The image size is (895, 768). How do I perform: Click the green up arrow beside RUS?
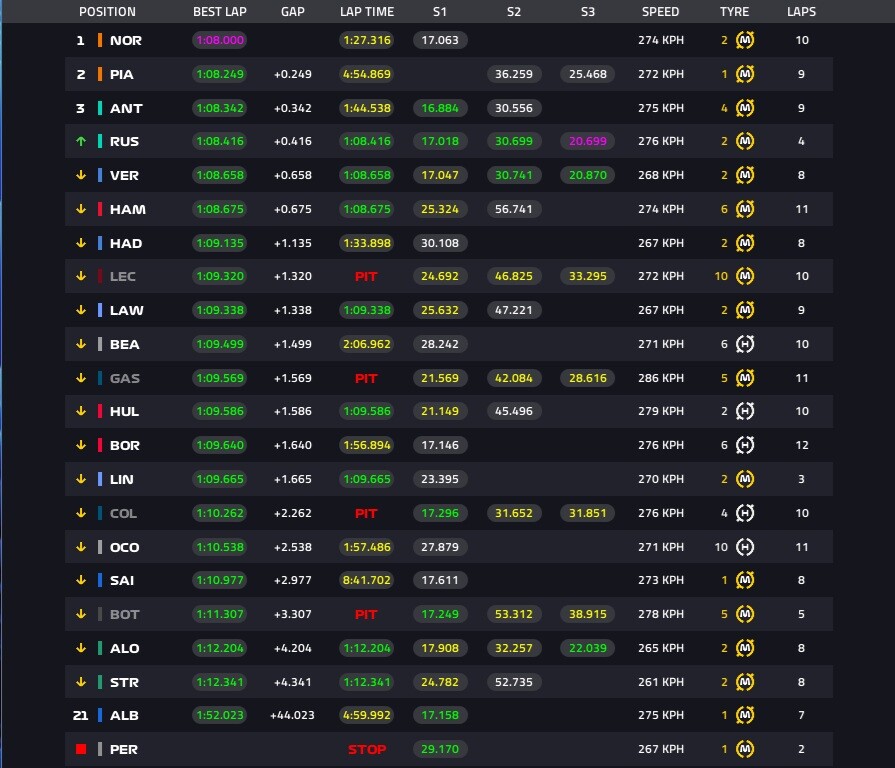tap(81, 141)
